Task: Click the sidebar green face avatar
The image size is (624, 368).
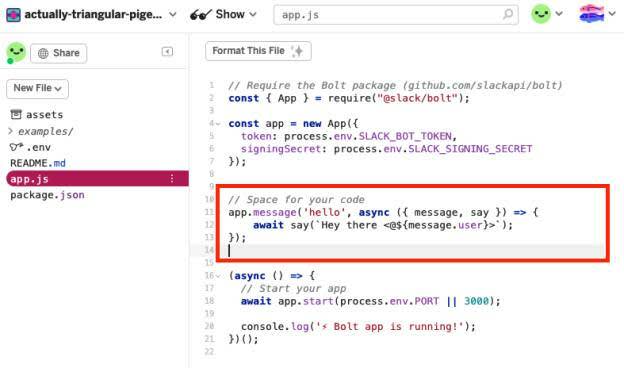Action: (16, 53)
